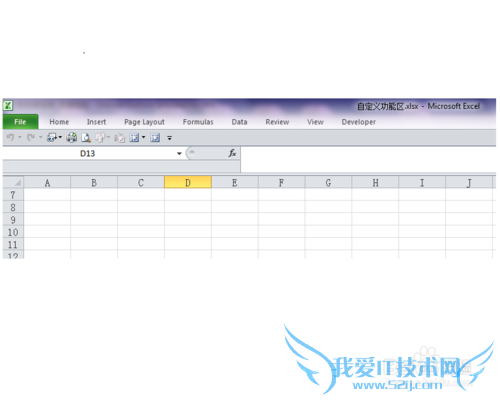Switch to the View tab
Screen dimensions: 500x400
pyautogui.click(x=315, y=122)
